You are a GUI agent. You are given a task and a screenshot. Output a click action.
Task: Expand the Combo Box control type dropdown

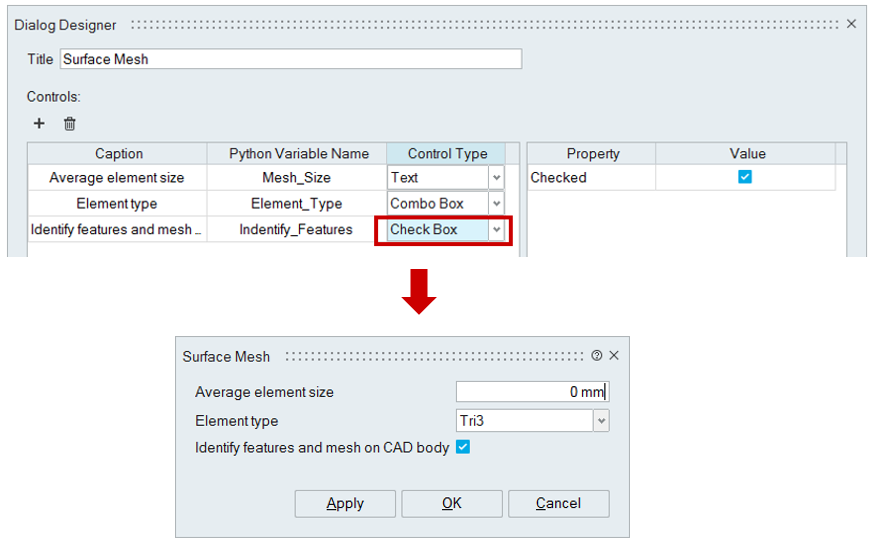tap(496, 204)
